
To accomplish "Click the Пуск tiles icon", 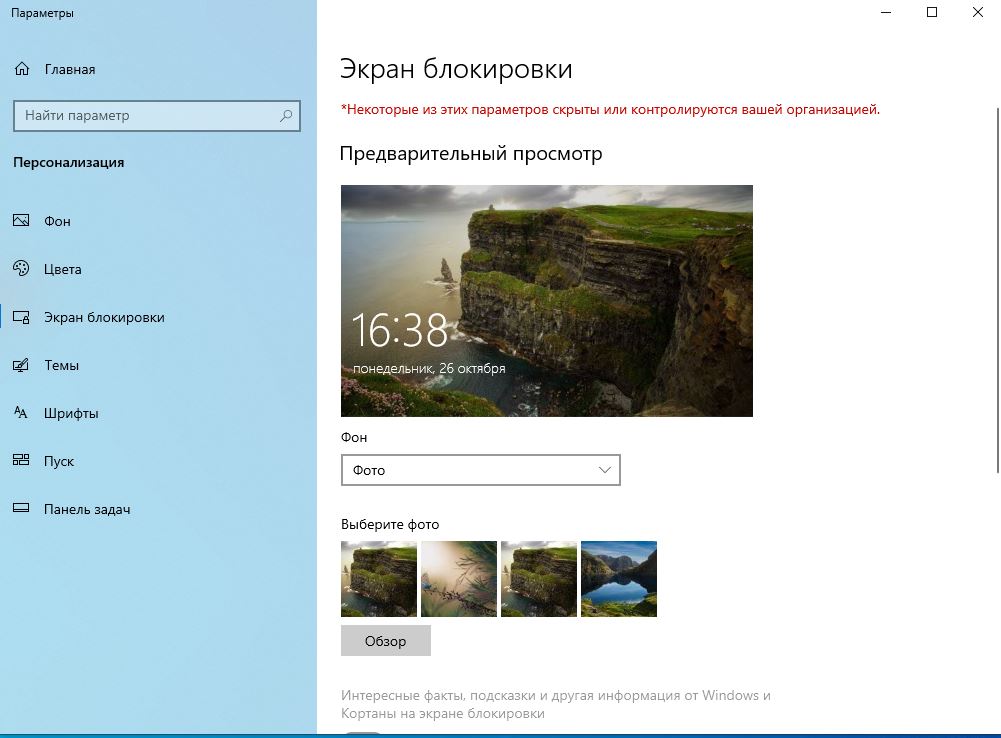I will 21,460.
